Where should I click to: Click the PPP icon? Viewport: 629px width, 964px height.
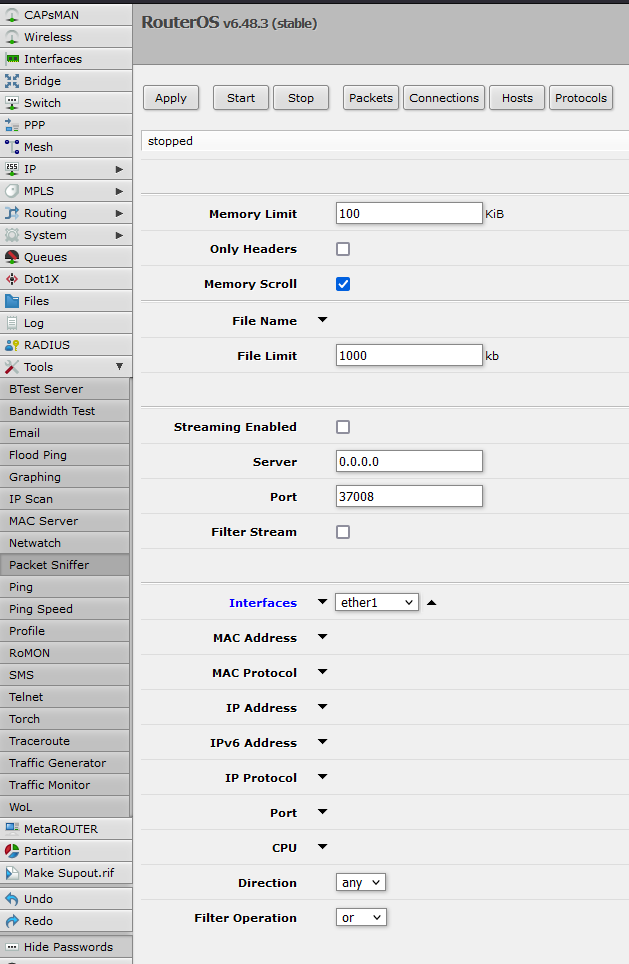tap(12, 125)
